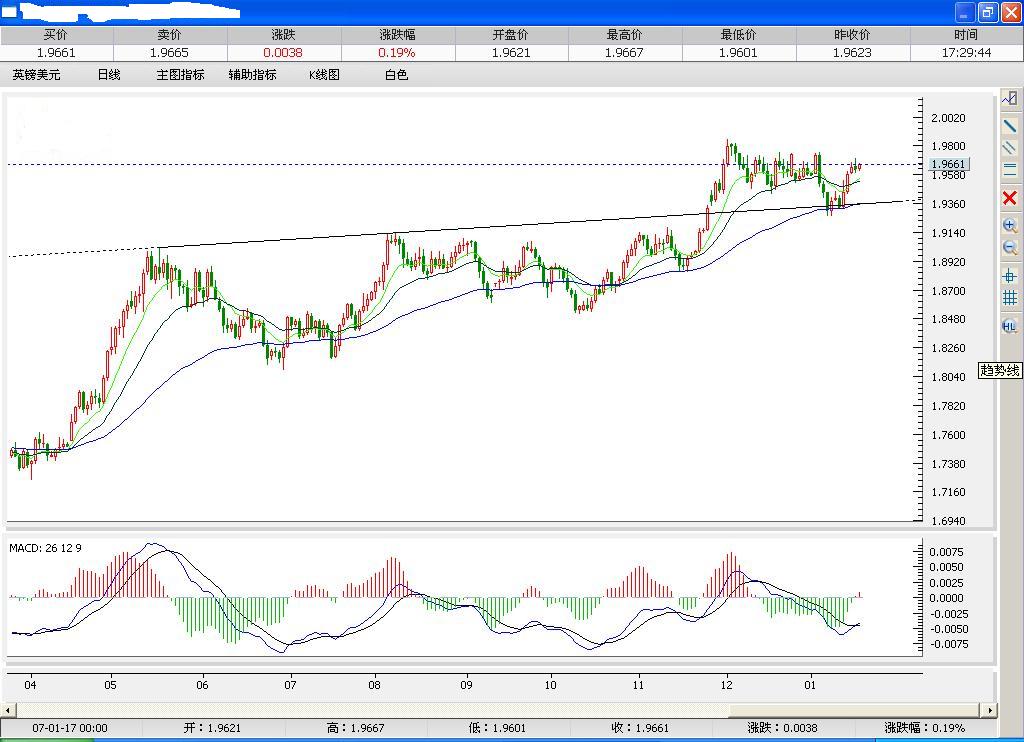Toggle the polyline chart tool at toolbar top
The width and height of the screenshot is (1024, 742).
point(1010,100)
